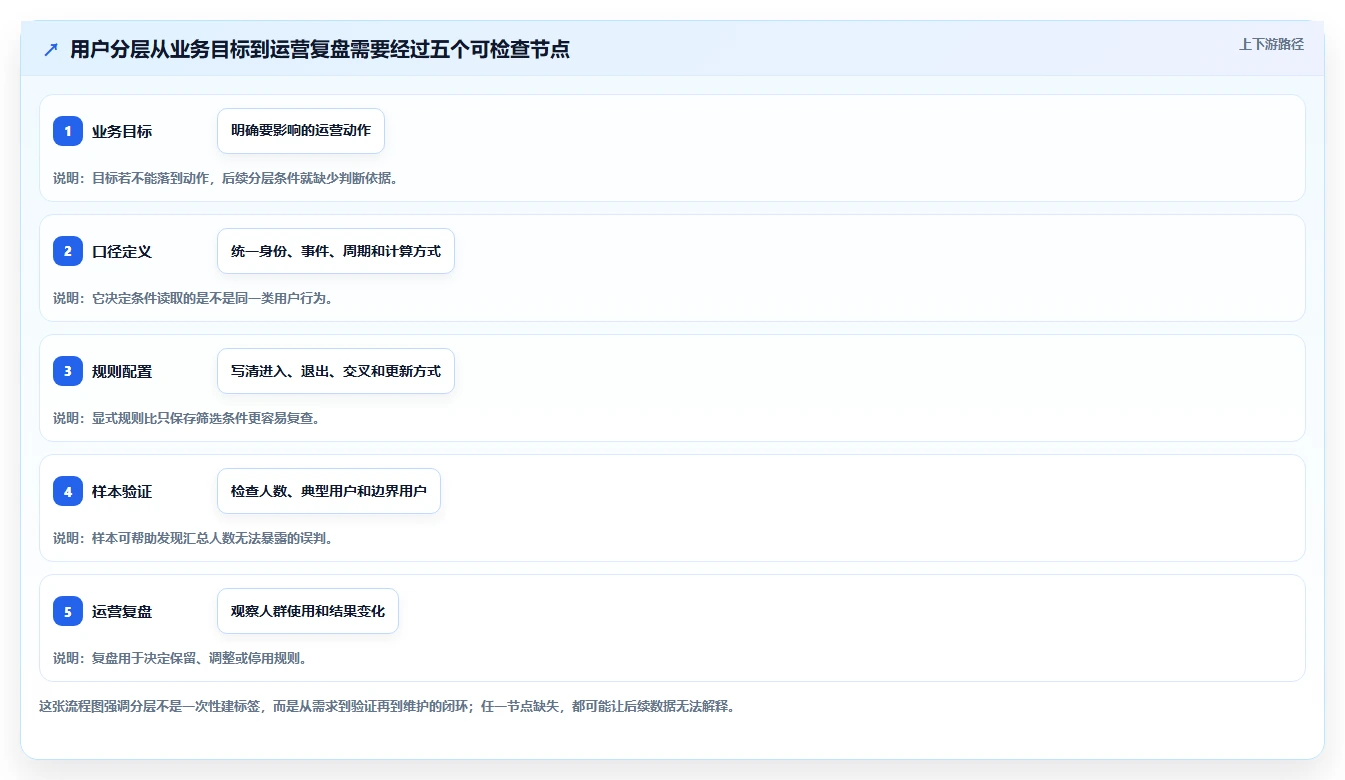Click the step 2 number badge
1345x780 pixels.
coord(68,251)
